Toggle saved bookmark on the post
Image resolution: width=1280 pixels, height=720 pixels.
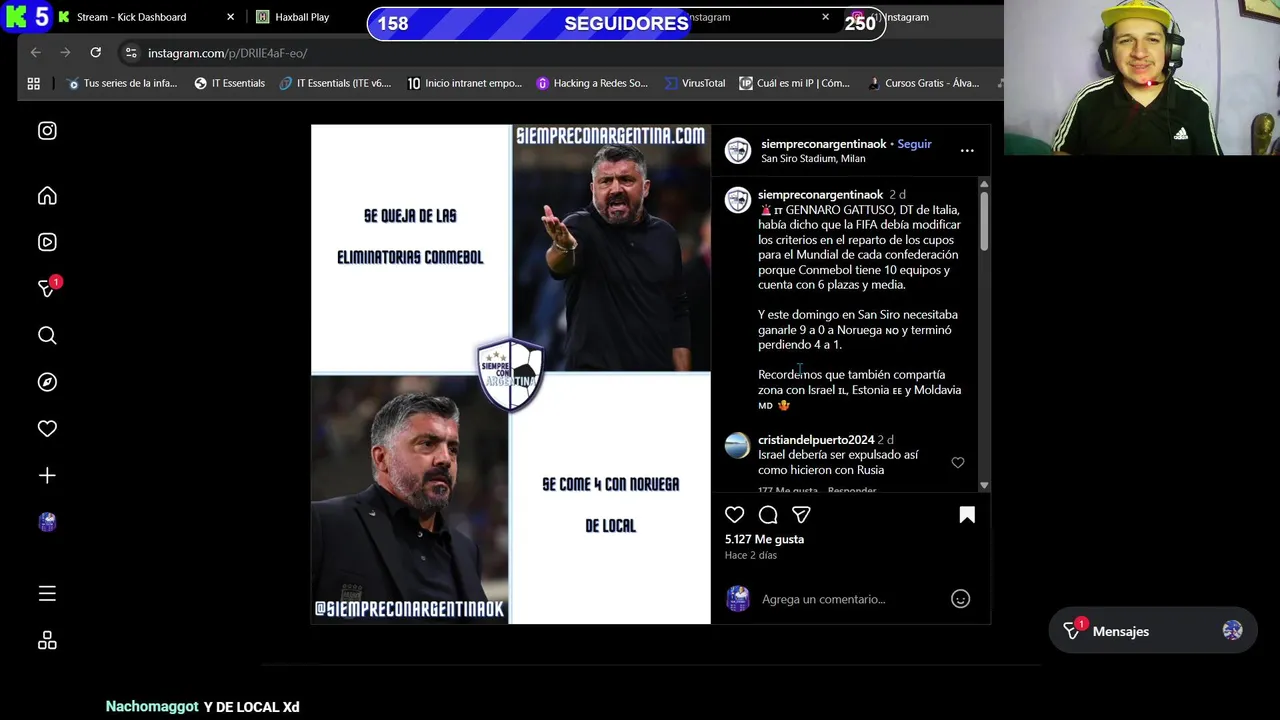tap(967, 515)
